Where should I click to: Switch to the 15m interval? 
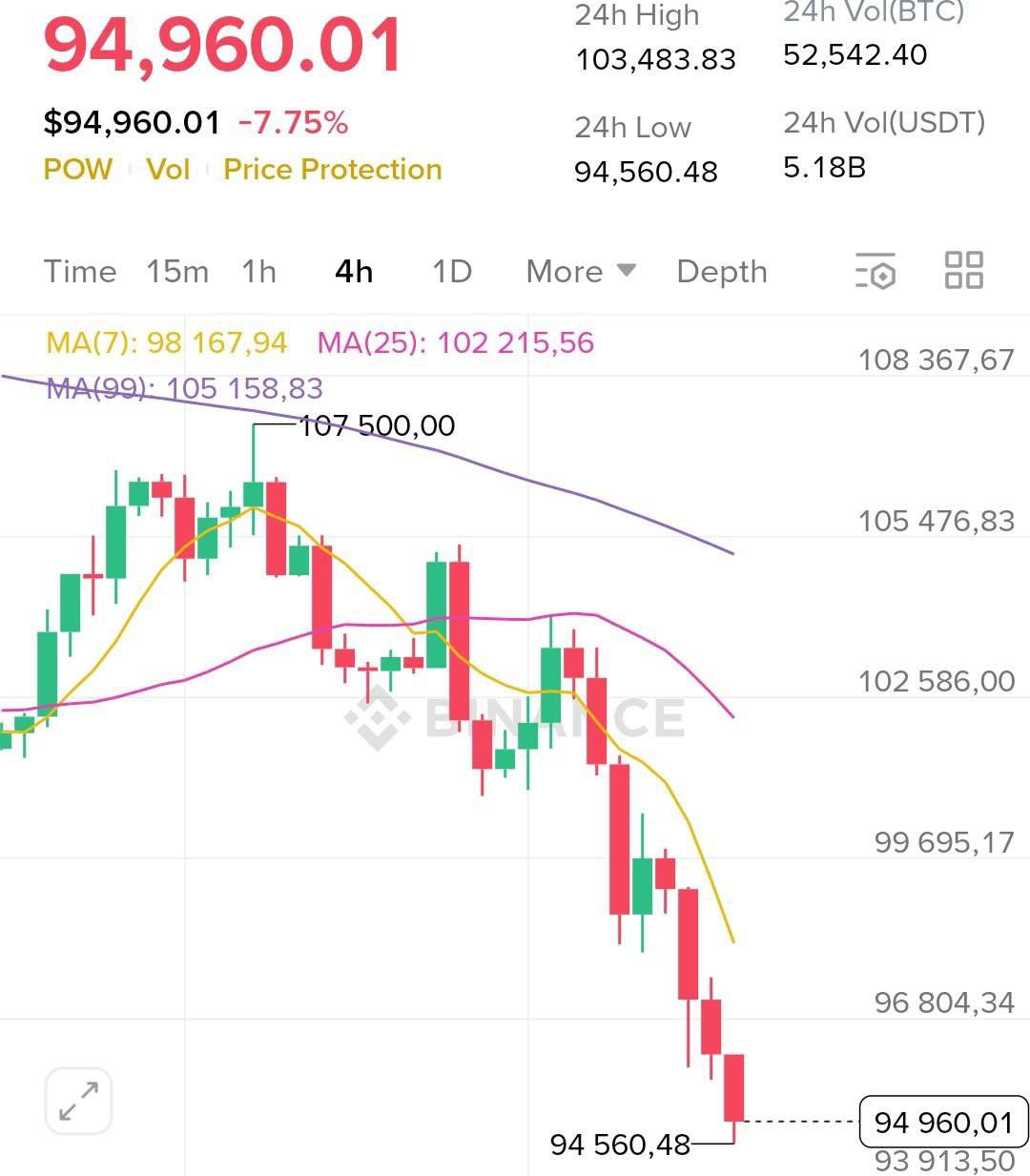(177, 272)
